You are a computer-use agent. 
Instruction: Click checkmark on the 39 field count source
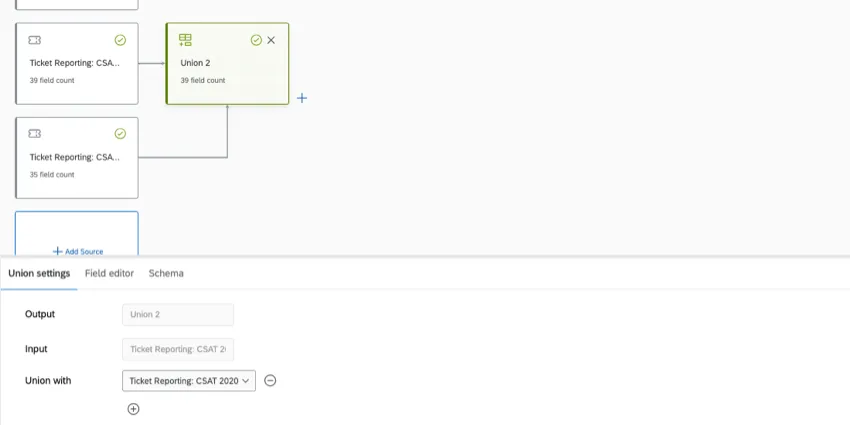tap(120, 40)
